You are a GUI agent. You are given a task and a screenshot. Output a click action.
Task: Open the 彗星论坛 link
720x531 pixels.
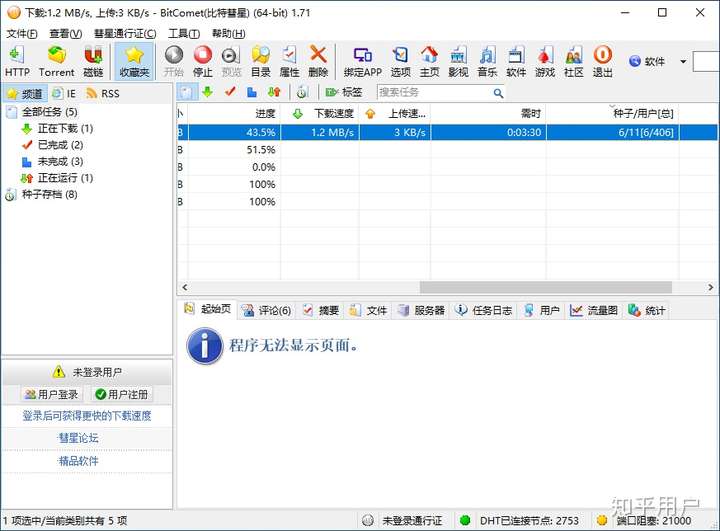[x=79, y=438]
